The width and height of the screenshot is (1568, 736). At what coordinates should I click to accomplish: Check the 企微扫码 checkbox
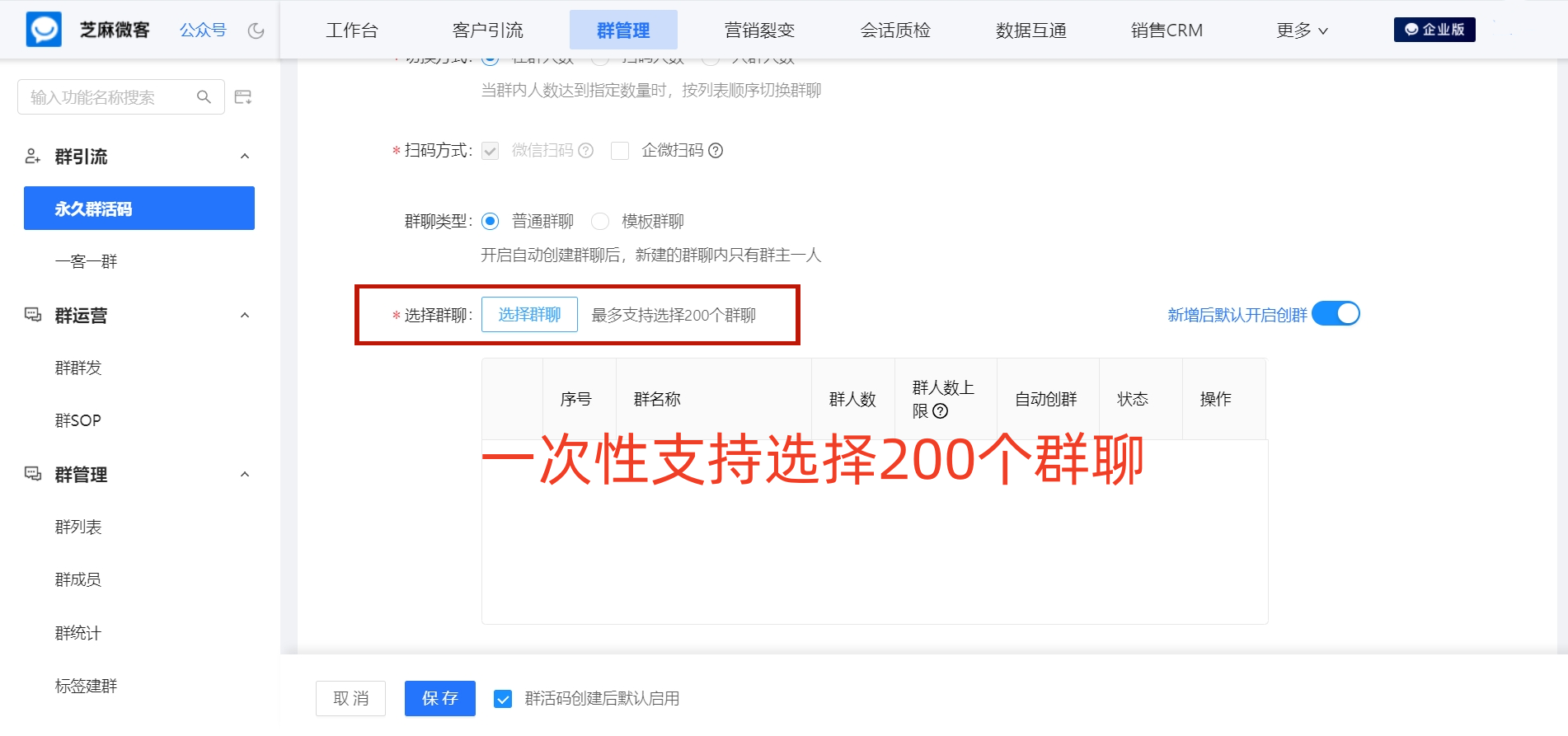pyautogui.click(x=620, y=150)
